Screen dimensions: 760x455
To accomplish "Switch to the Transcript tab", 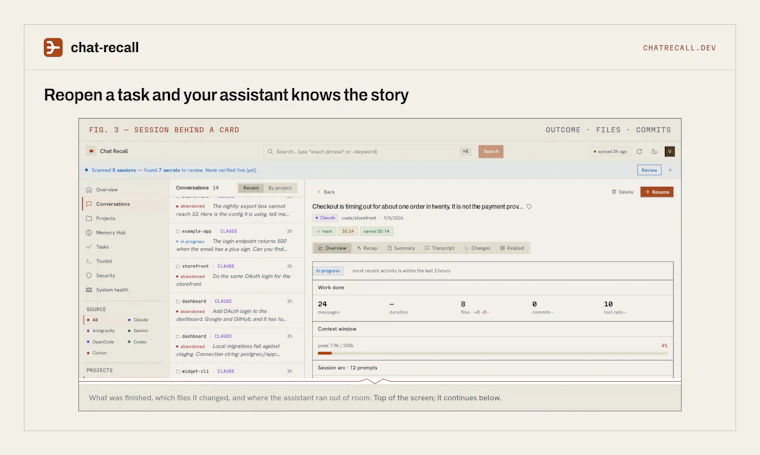I will click(440, 248).
